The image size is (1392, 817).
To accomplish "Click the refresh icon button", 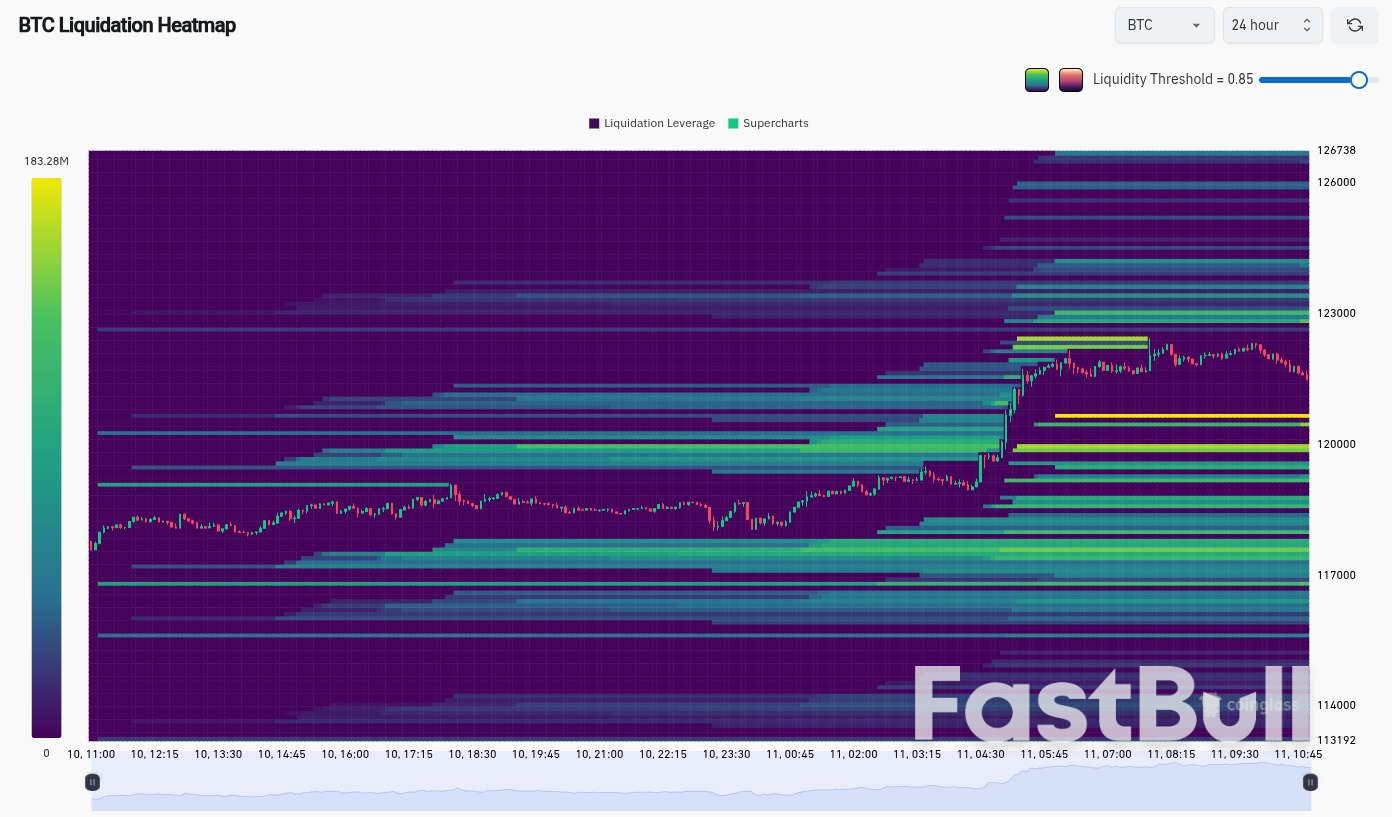I will (x=1355, y=25).
